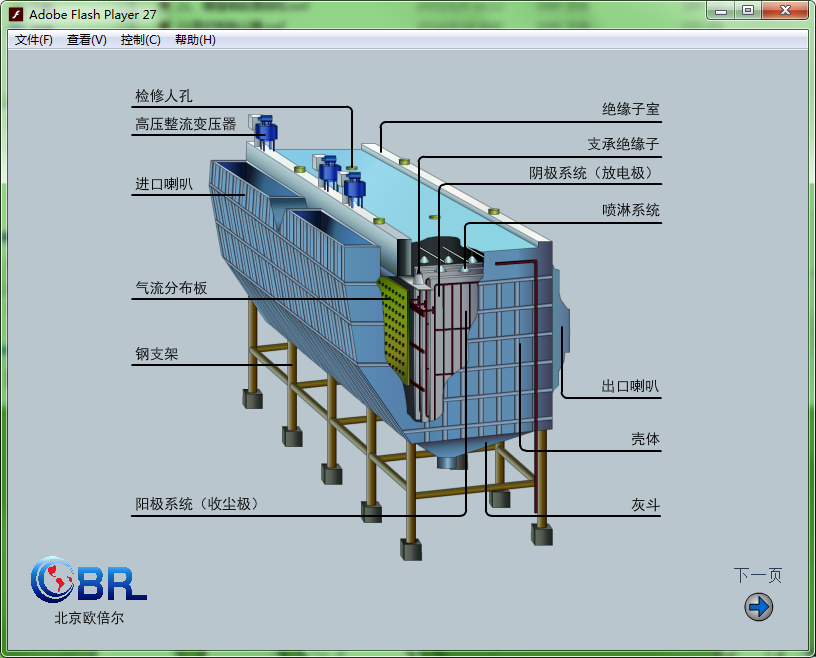Open the 帮助(H) menu

195,40
